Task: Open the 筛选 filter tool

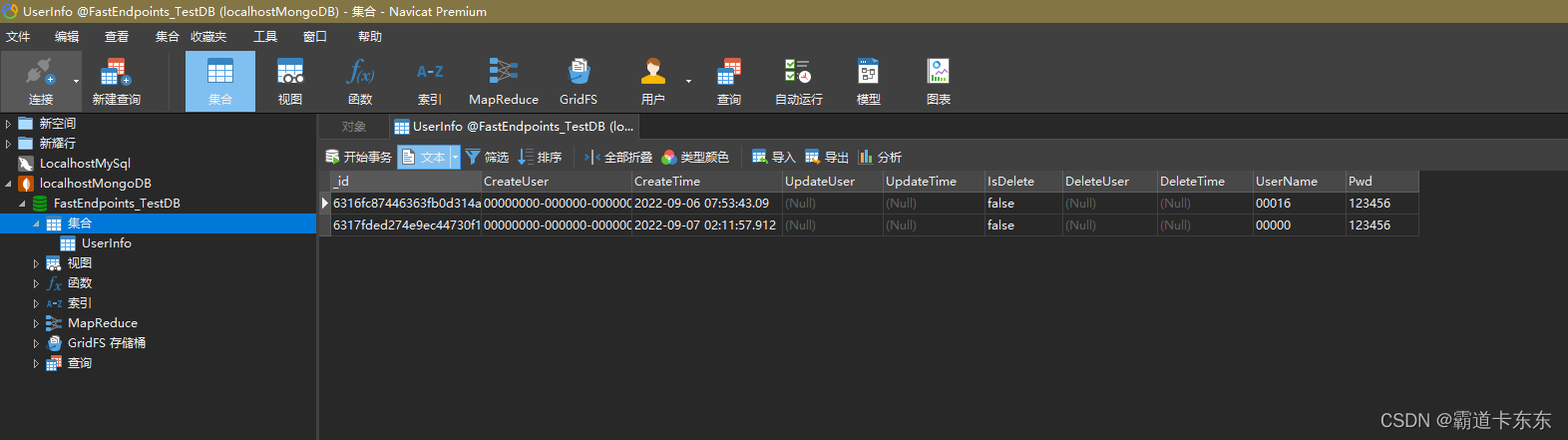Action: [x=487, y=157]
